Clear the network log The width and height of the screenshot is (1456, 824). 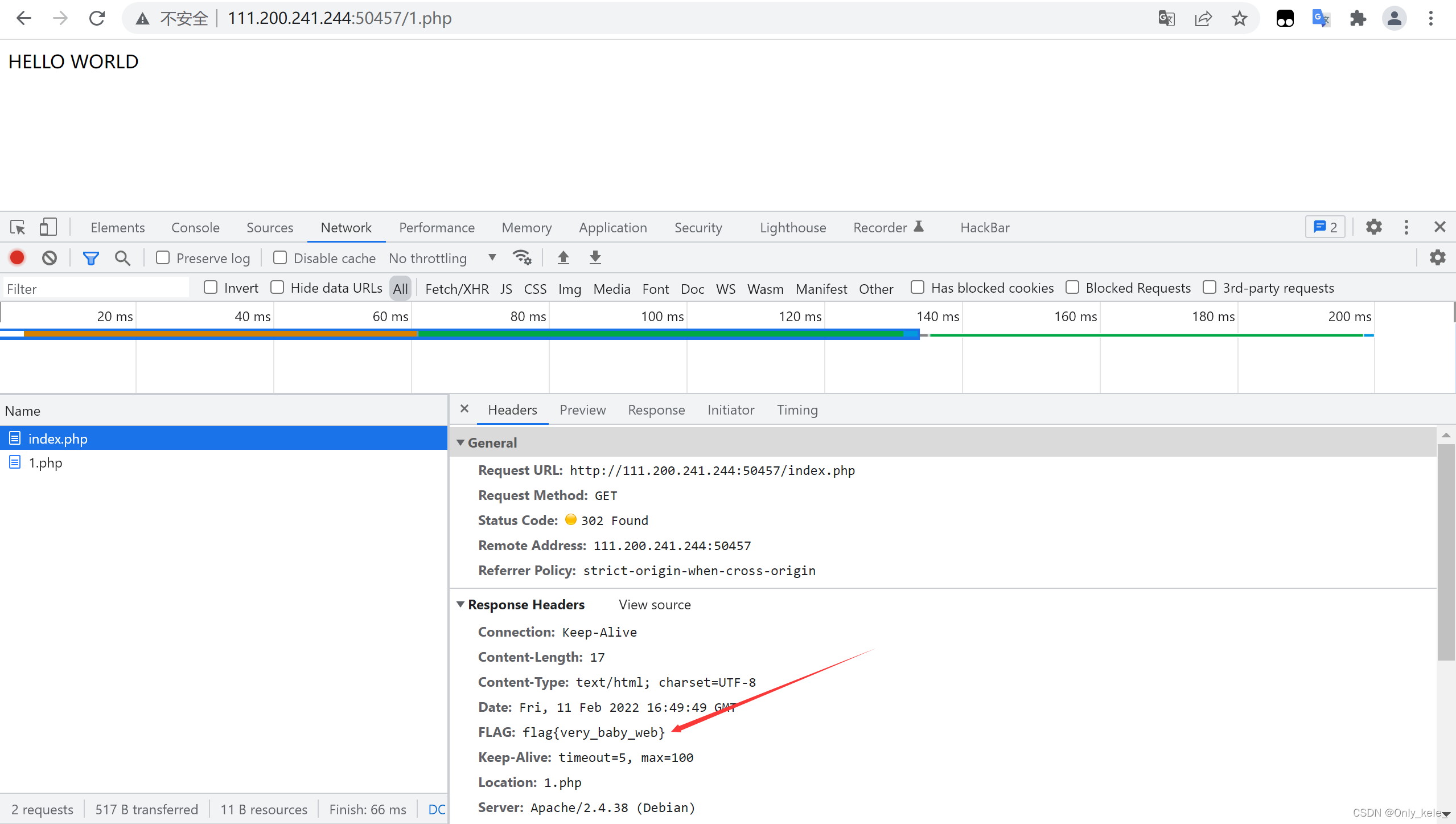(50, 258)
